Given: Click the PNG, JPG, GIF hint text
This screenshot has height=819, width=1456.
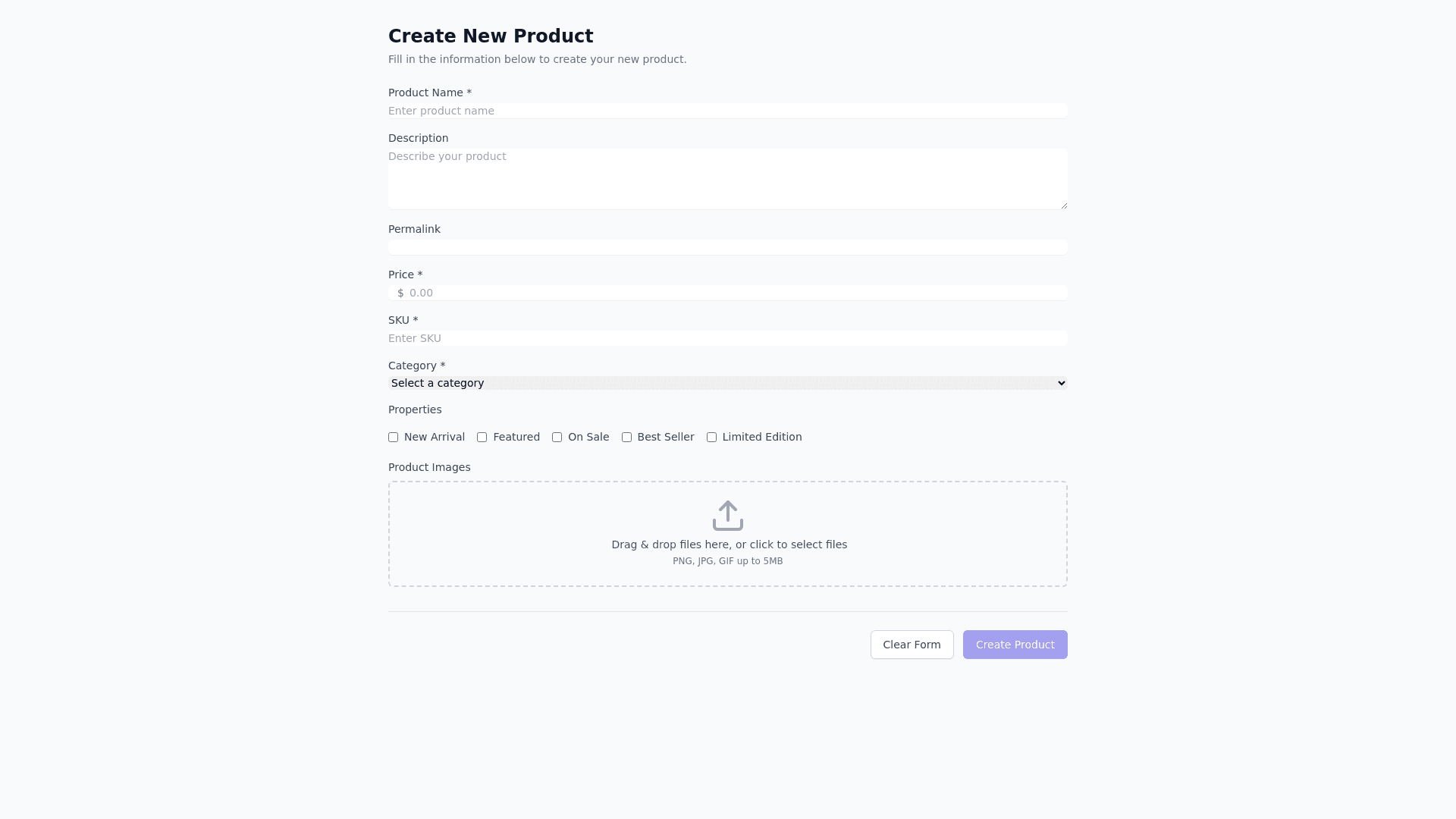Looking at the screenshot, I should pyautogui.click(x=727, y=561).
